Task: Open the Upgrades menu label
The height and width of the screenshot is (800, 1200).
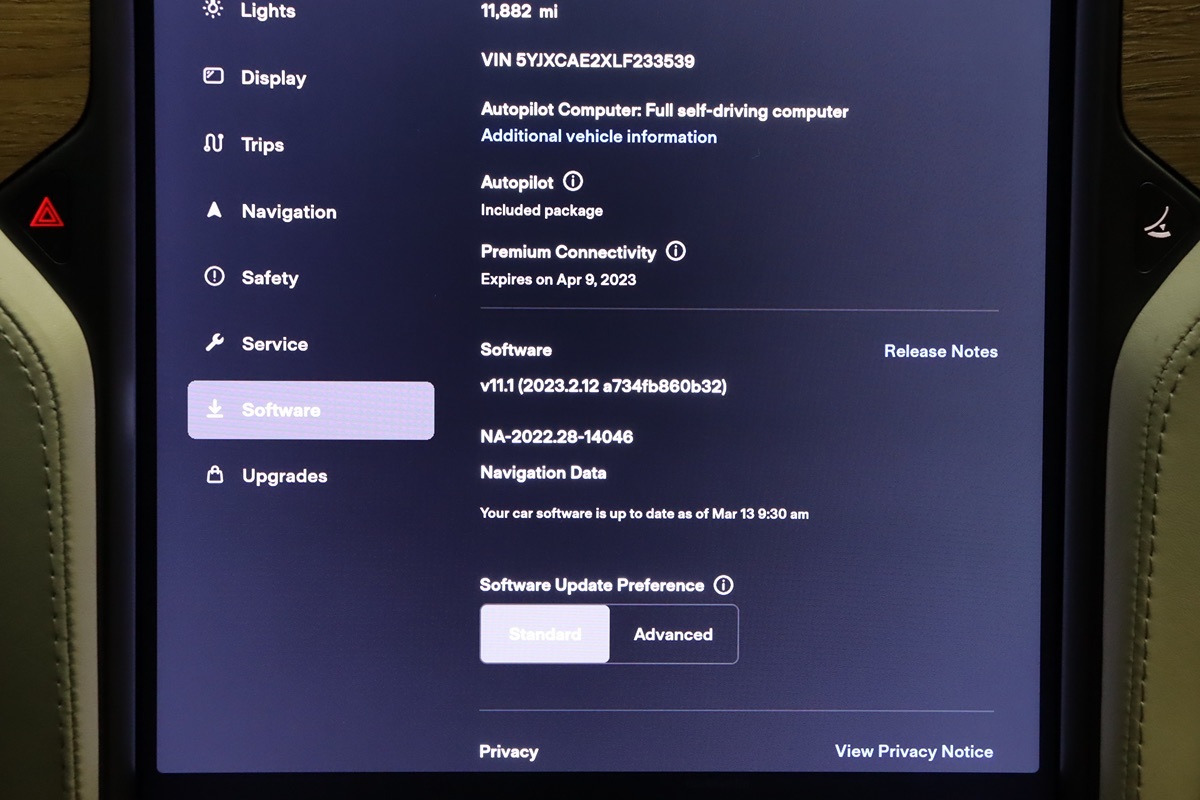Action: pos(284,476)
